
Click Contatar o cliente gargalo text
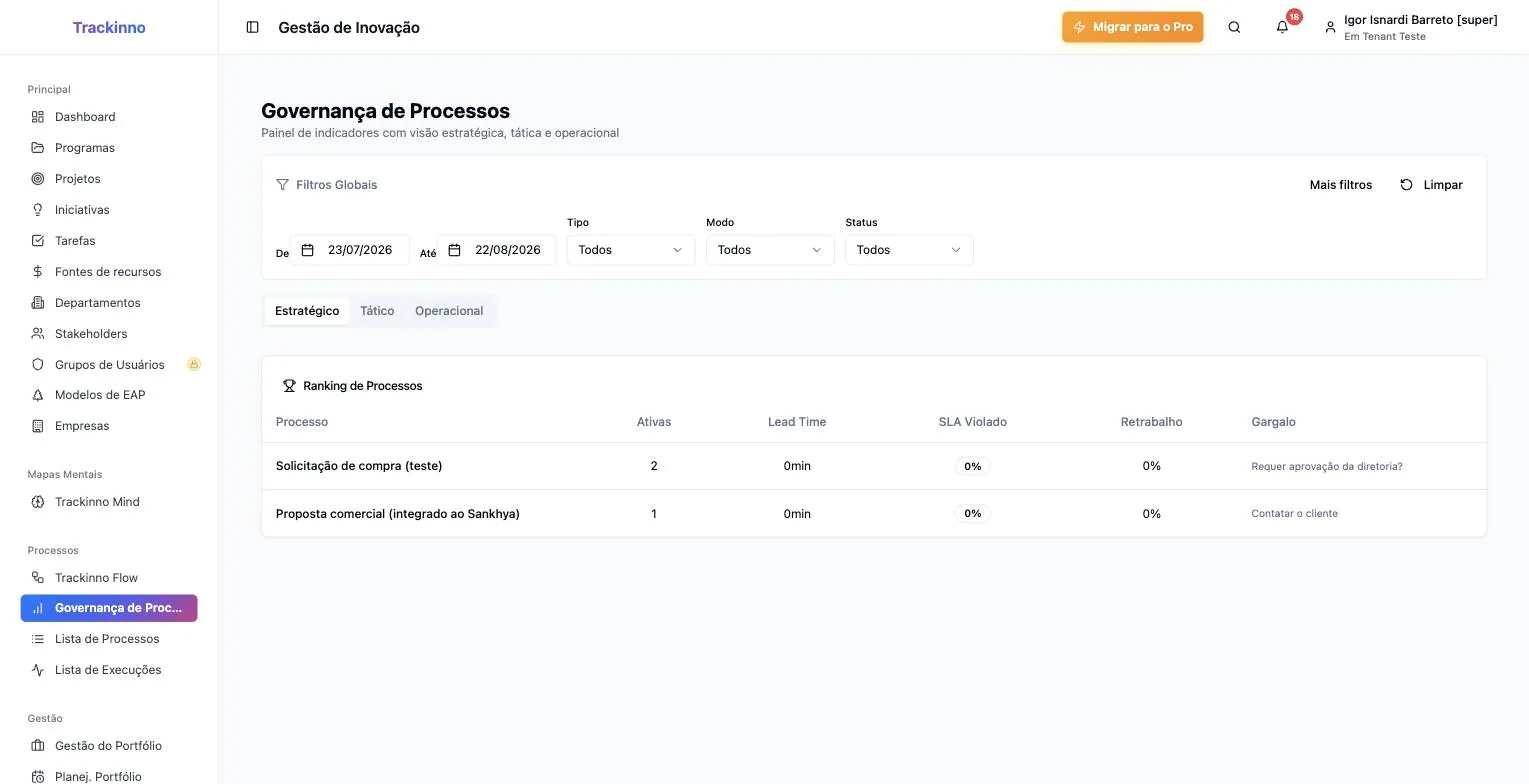1295,514
